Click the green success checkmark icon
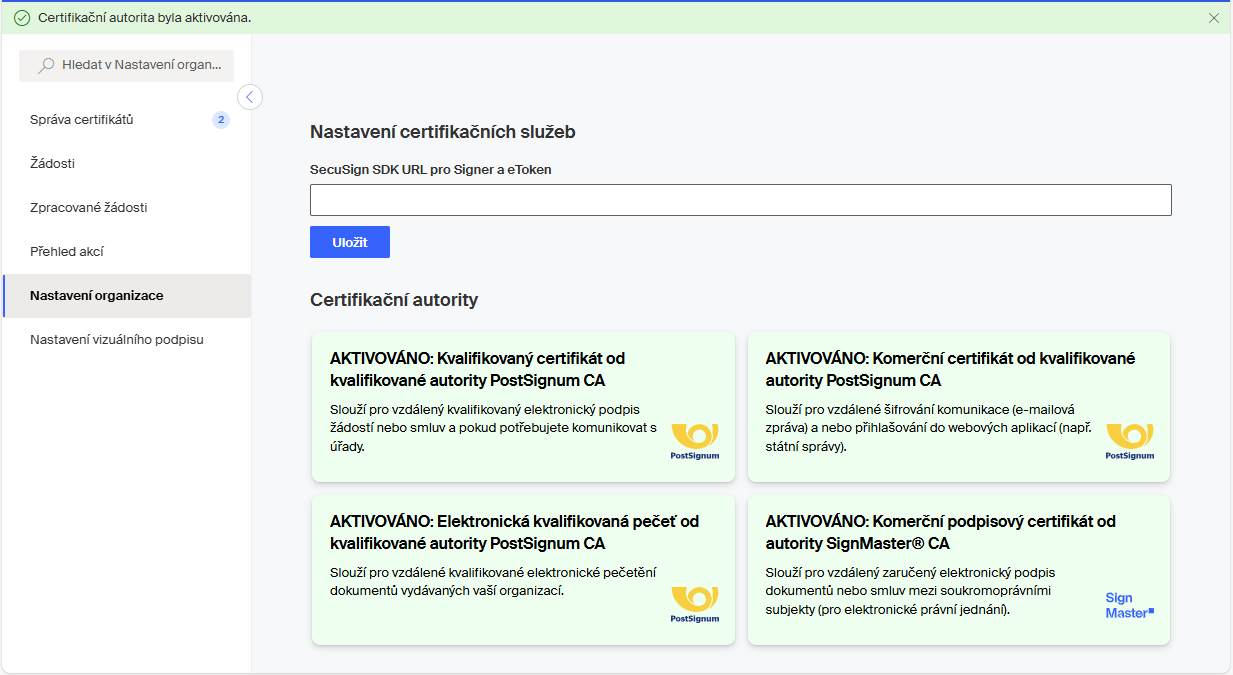The height and width of the screenshot is (675, 1233). click(x=22, y=18)
